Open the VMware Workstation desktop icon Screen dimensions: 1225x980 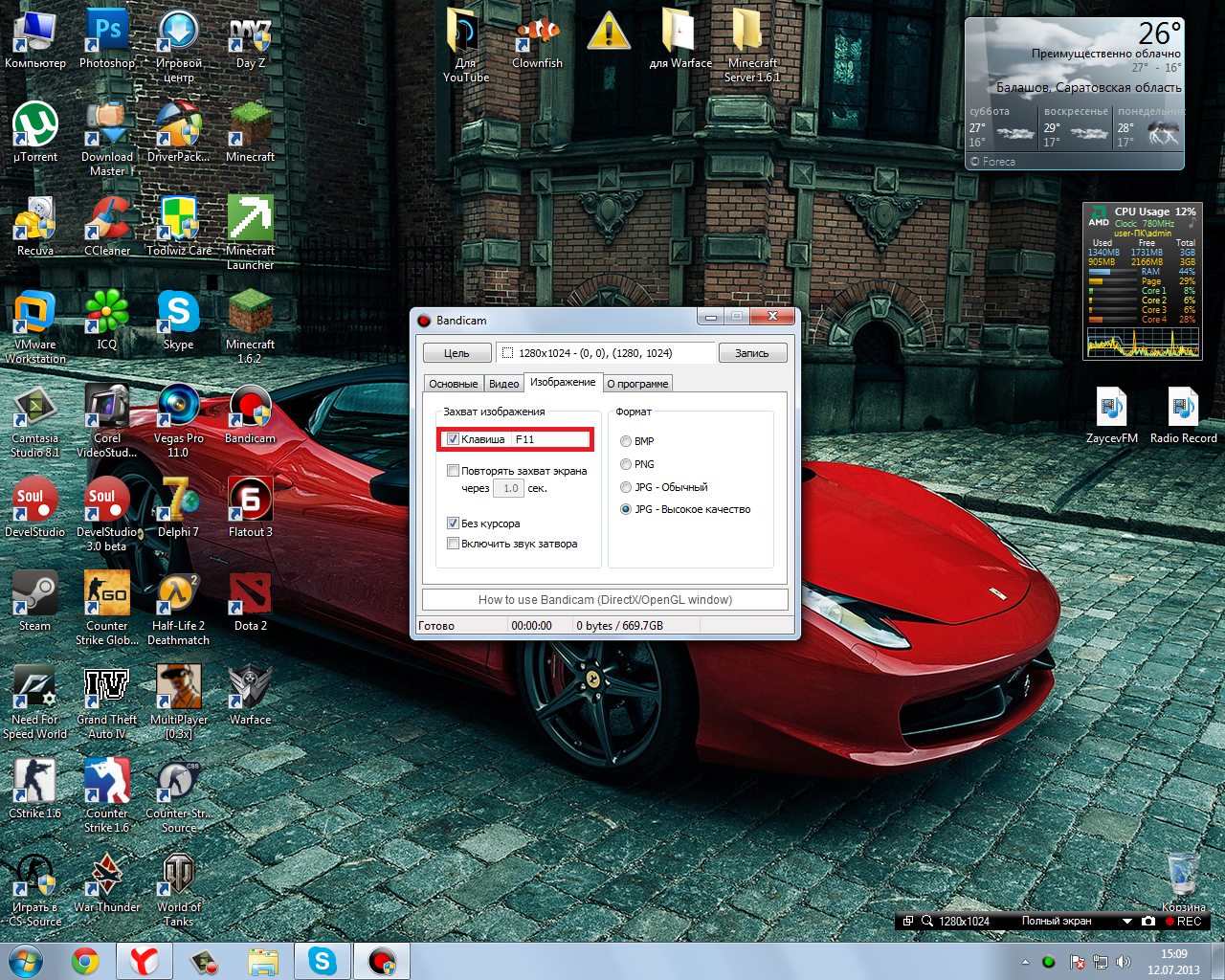click(35, 328)
